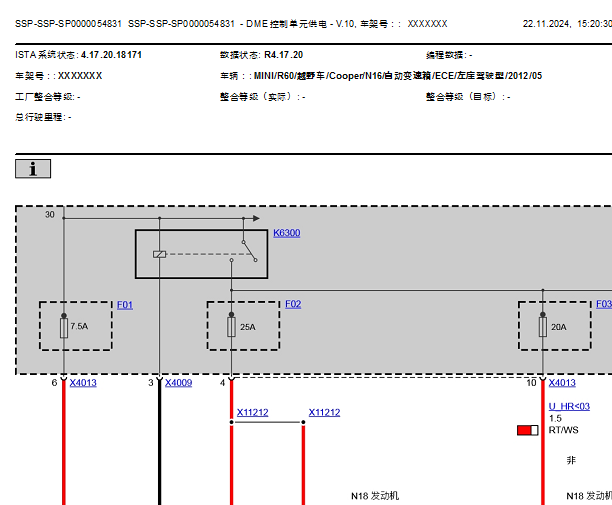Screen dimensions: 612x505
Task: Select the 25A fuse symbol
Action: [x=231, y=327]
